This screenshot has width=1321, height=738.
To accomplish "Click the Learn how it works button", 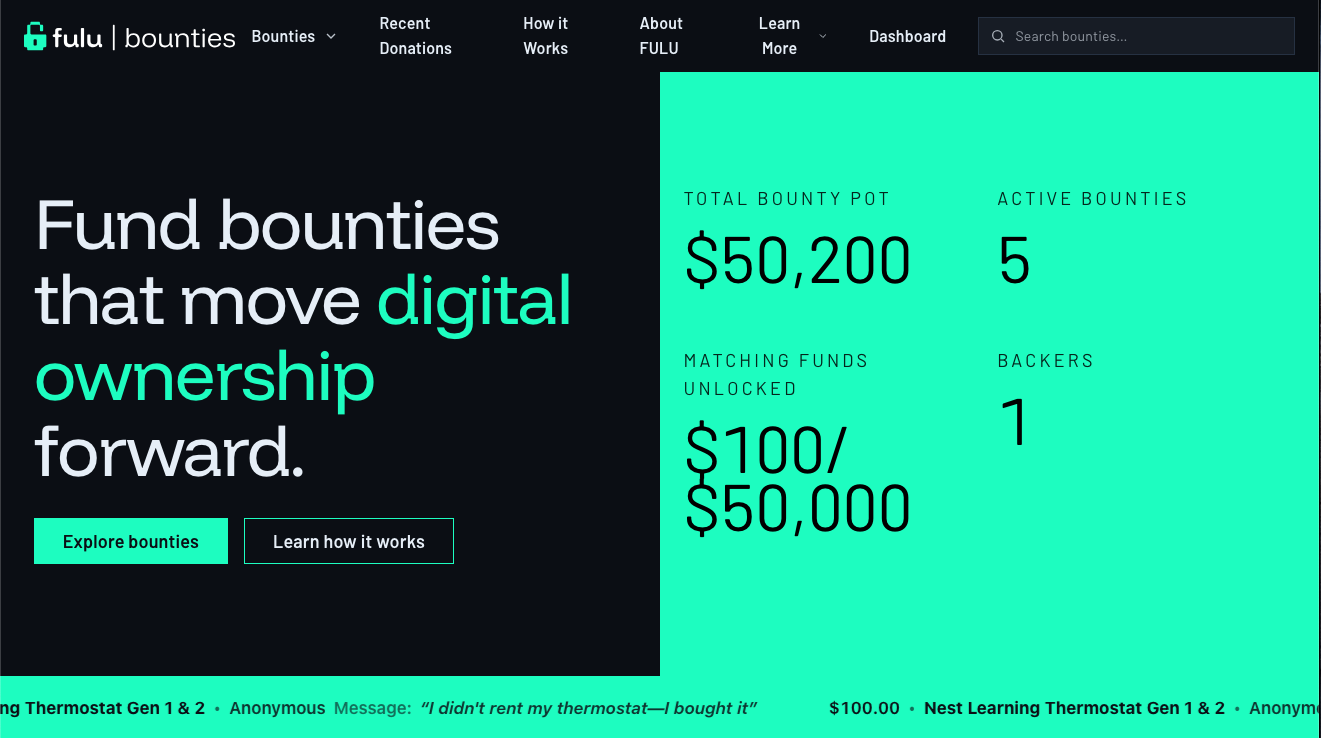I will click(x=348, y=541).
